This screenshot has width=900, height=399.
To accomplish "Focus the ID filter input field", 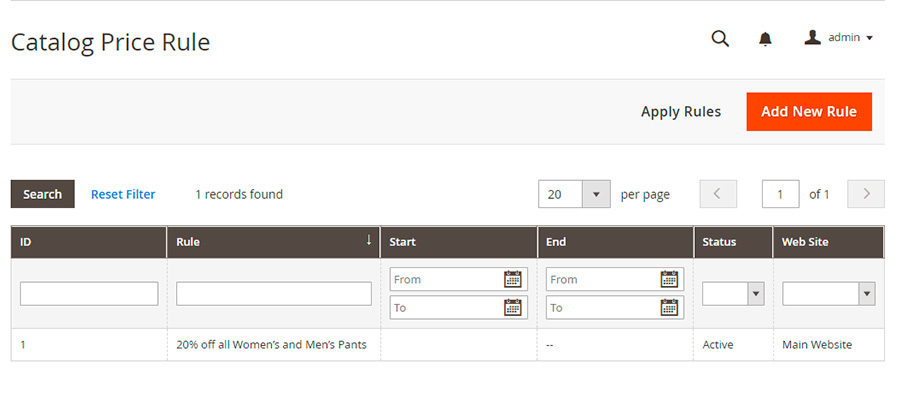I will coord(89,294).
